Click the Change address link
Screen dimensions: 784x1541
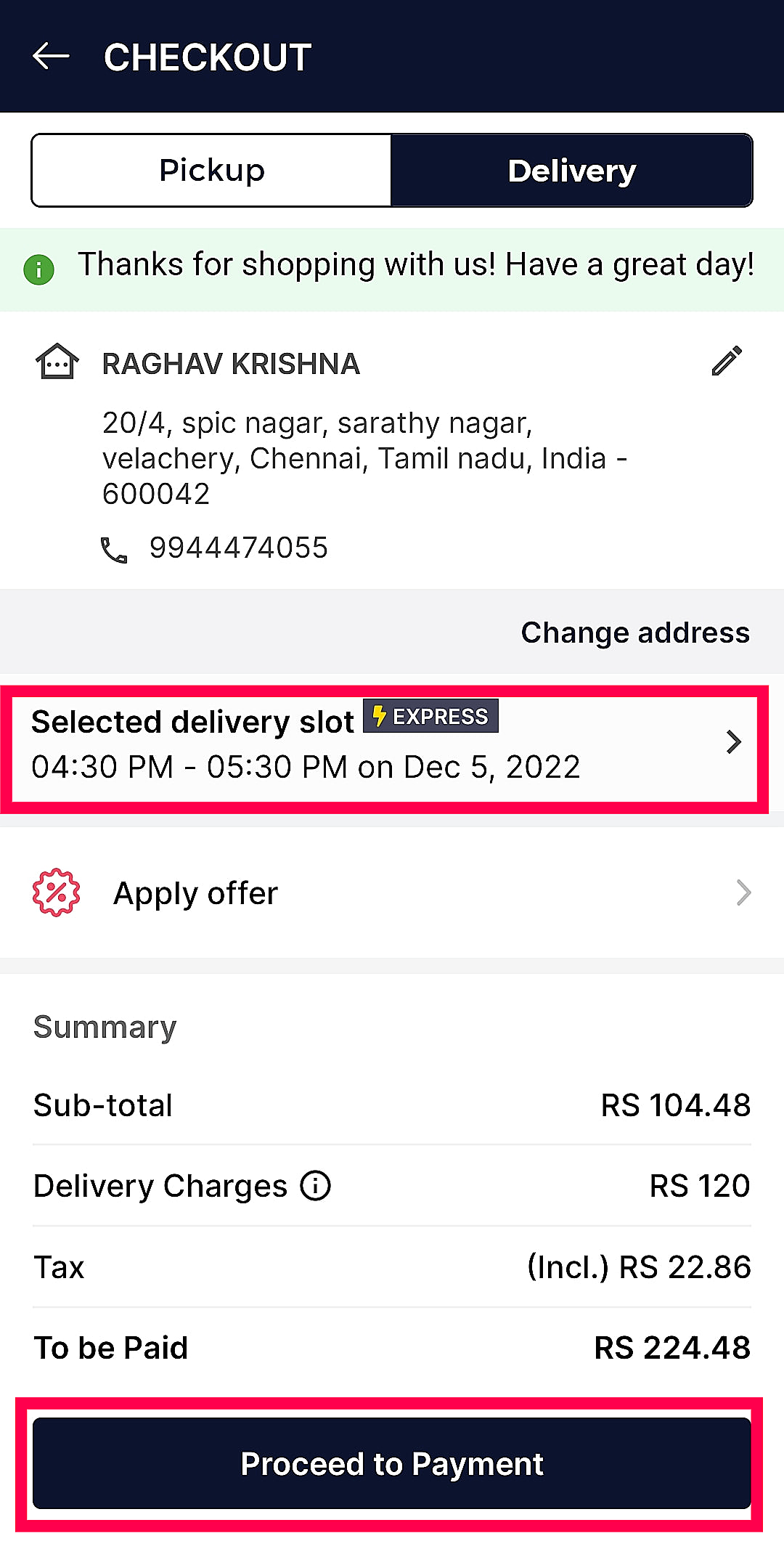[x=635, y=633]
